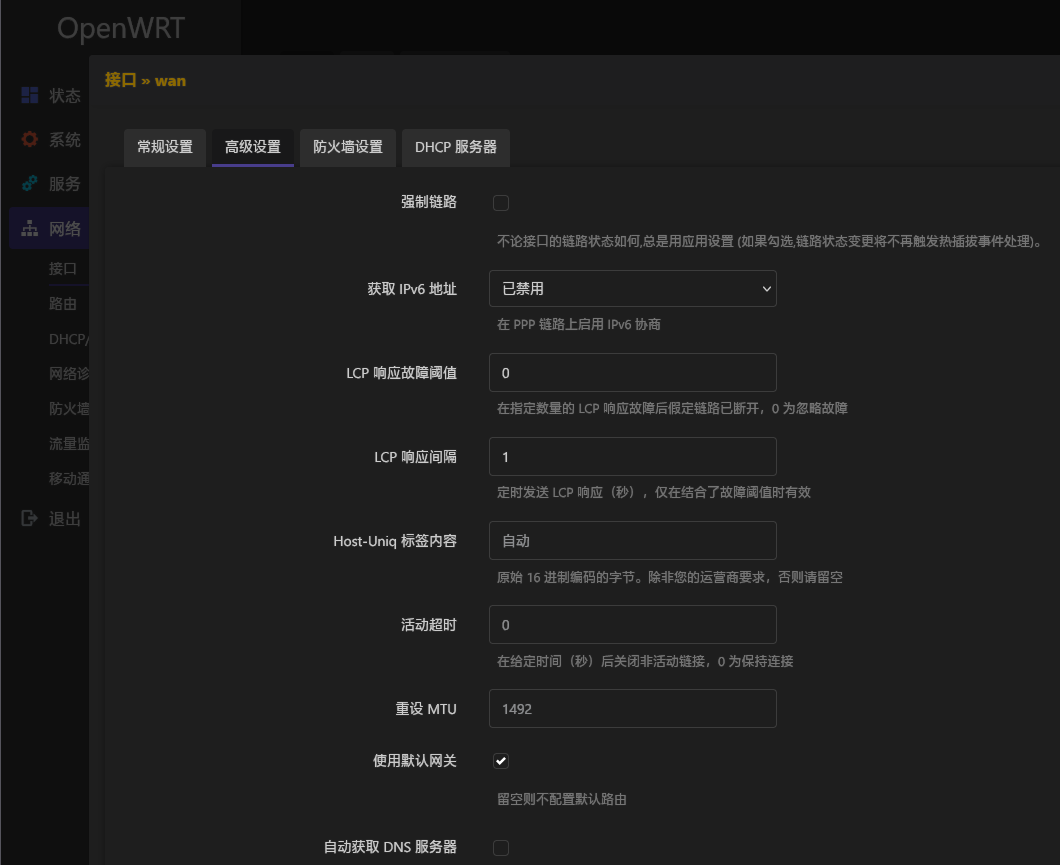Viewport: 1060px width, 865px height.
Task: Enable the 自动获取 DNS 服务器 checkbox
Action: tap(501, 848)
